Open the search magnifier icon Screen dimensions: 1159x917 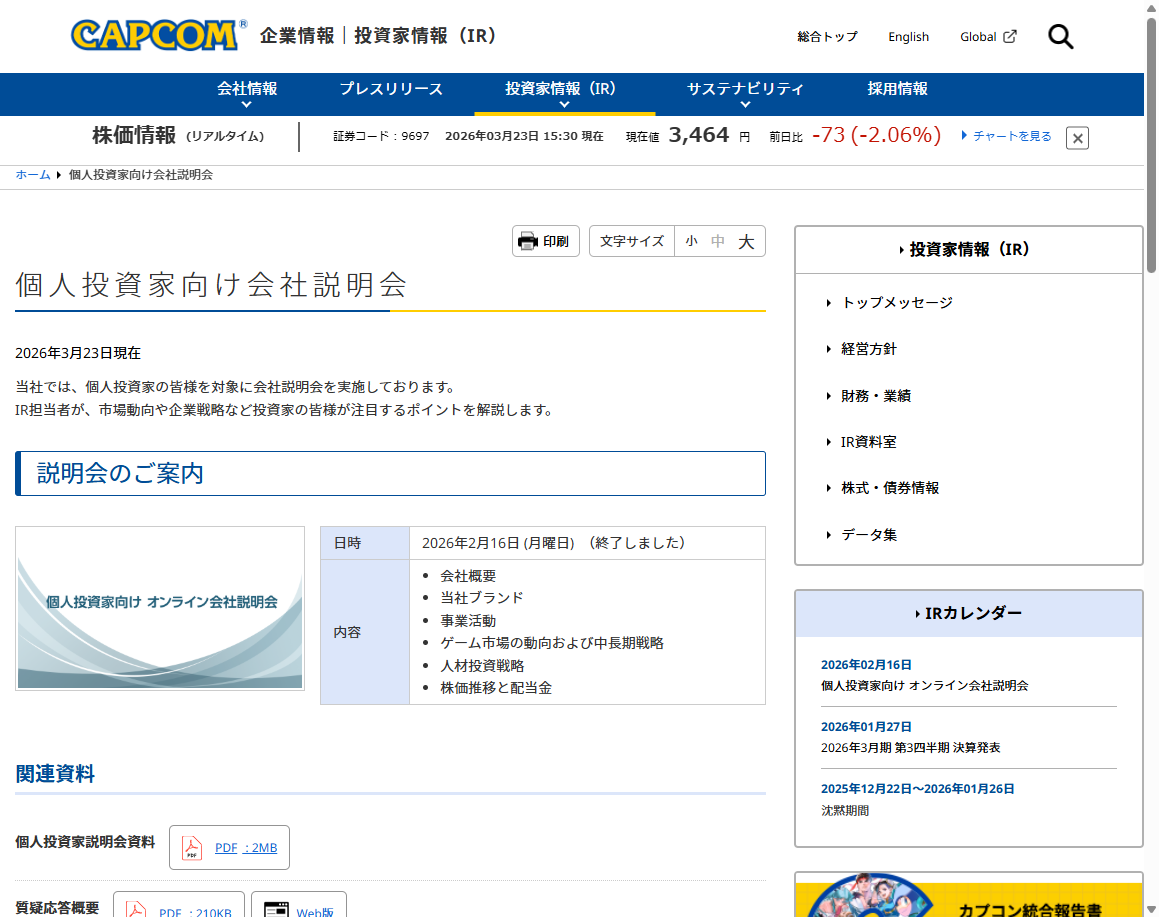point(1060,36)
